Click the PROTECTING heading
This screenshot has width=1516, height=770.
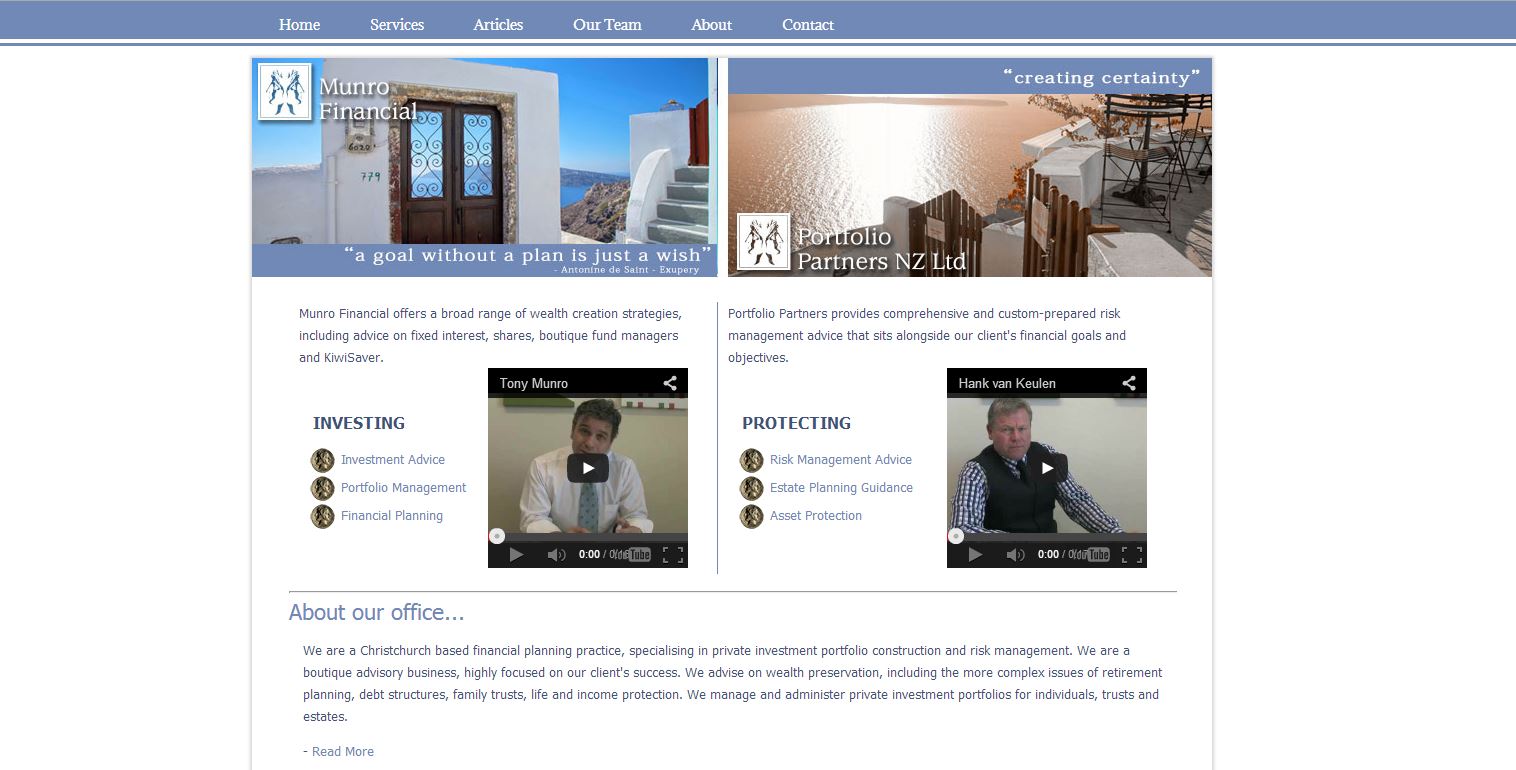pos(797,423)
